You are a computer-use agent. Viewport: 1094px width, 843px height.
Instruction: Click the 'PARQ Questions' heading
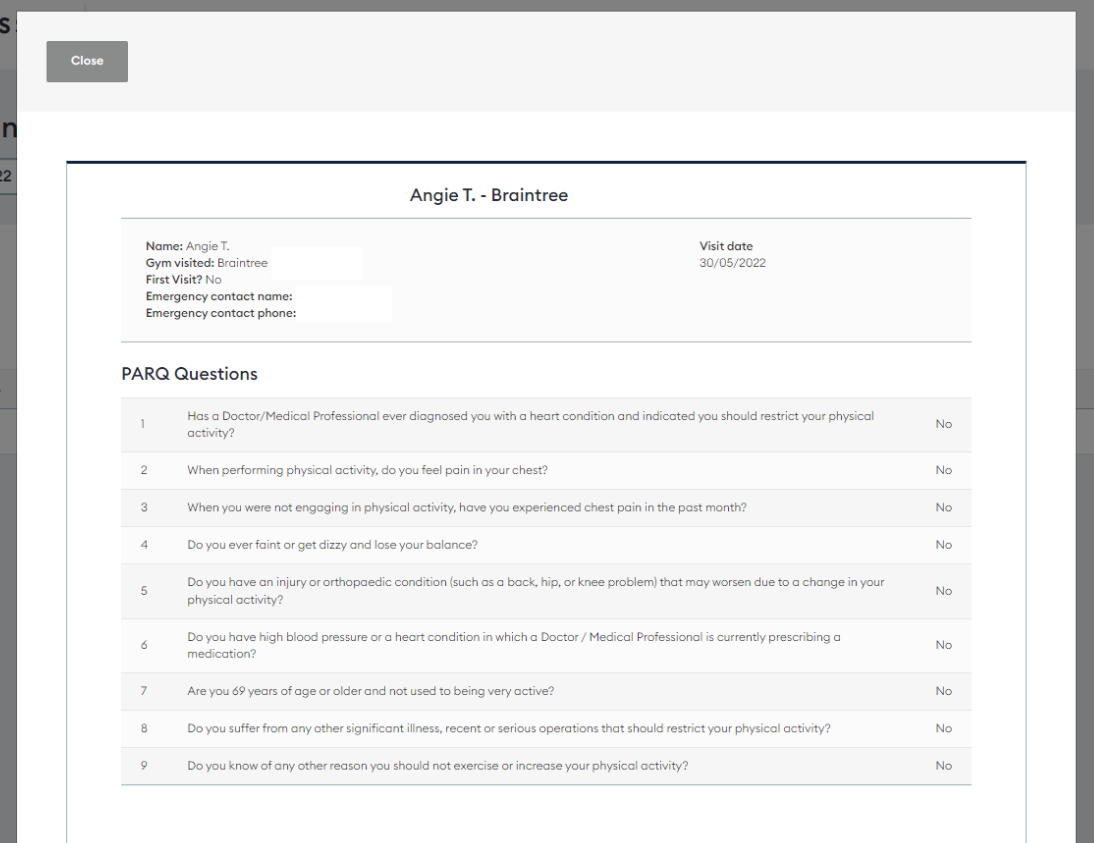point(189,374)
